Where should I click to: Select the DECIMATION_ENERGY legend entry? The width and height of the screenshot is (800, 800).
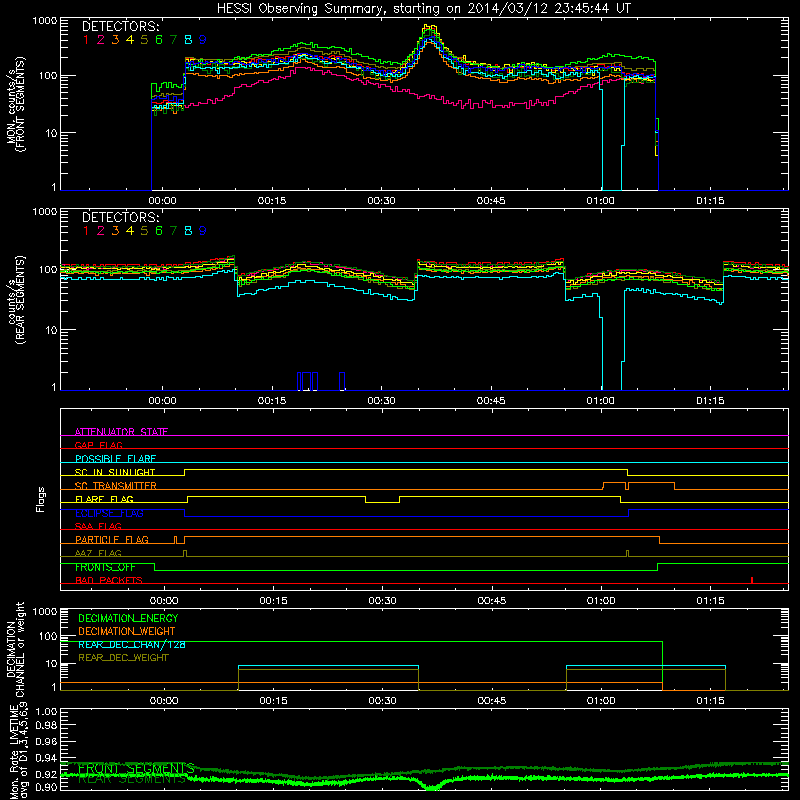[x=128, y=618]
